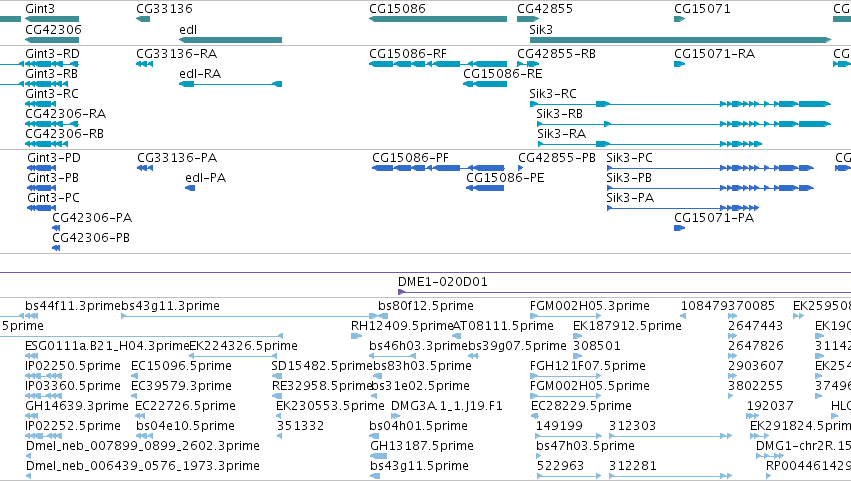The height and width of the screenshot is (481, 851).
Task: Open the CG15071 gene label
Action: coord(702,9)
